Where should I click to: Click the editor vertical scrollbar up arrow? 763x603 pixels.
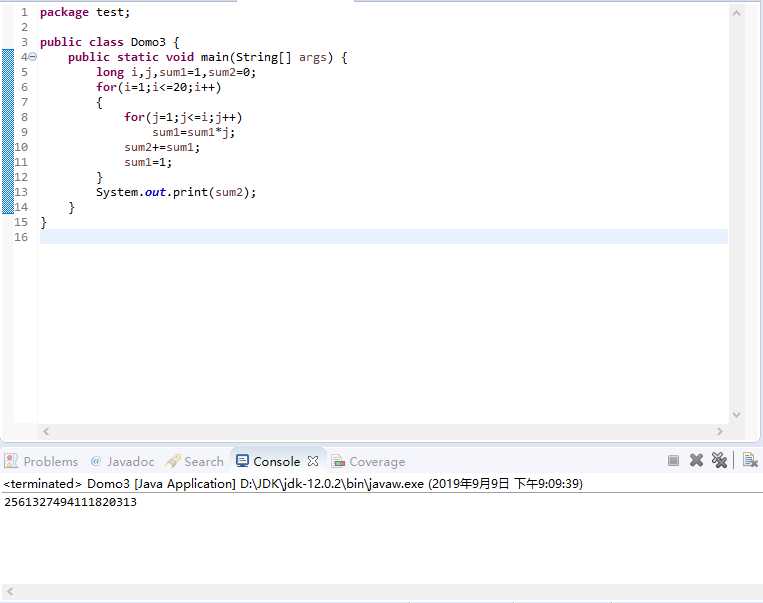click(736, 13)
